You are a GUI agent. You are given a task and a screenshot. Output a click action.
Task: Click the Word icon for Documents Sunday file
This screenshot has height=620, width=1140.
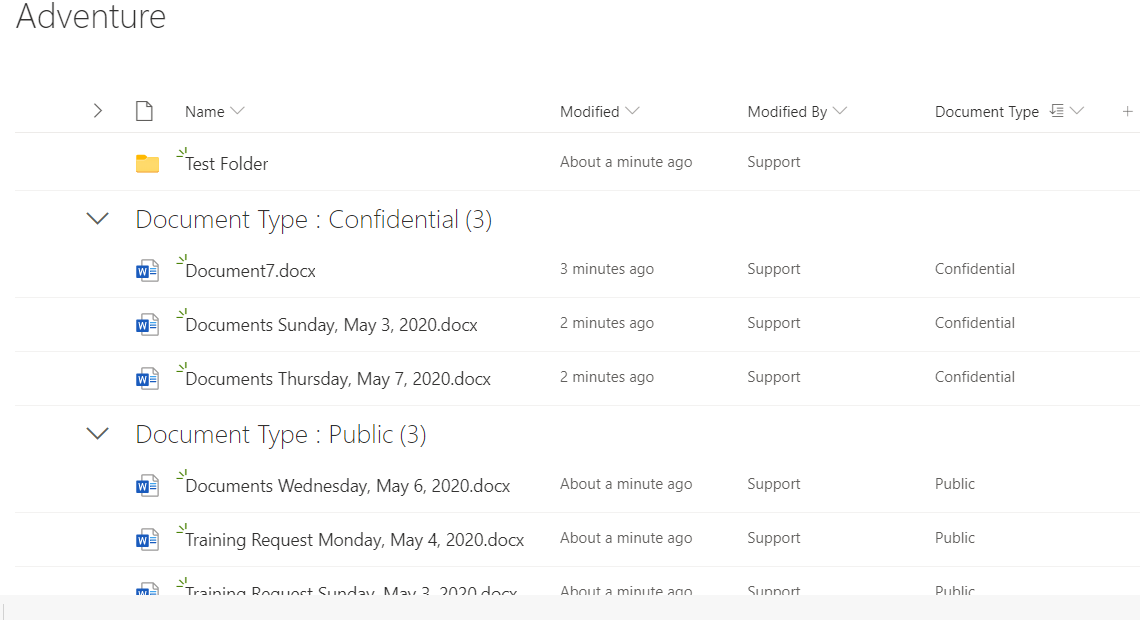[x=148, y=325]
